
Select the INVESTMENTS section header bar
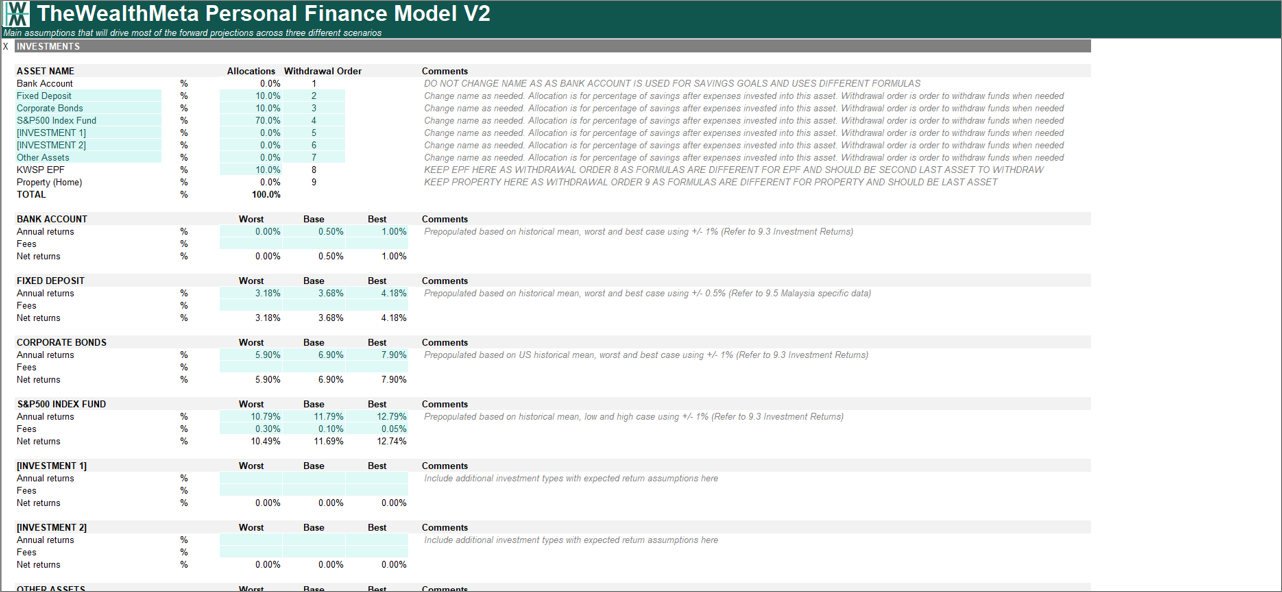552,46
